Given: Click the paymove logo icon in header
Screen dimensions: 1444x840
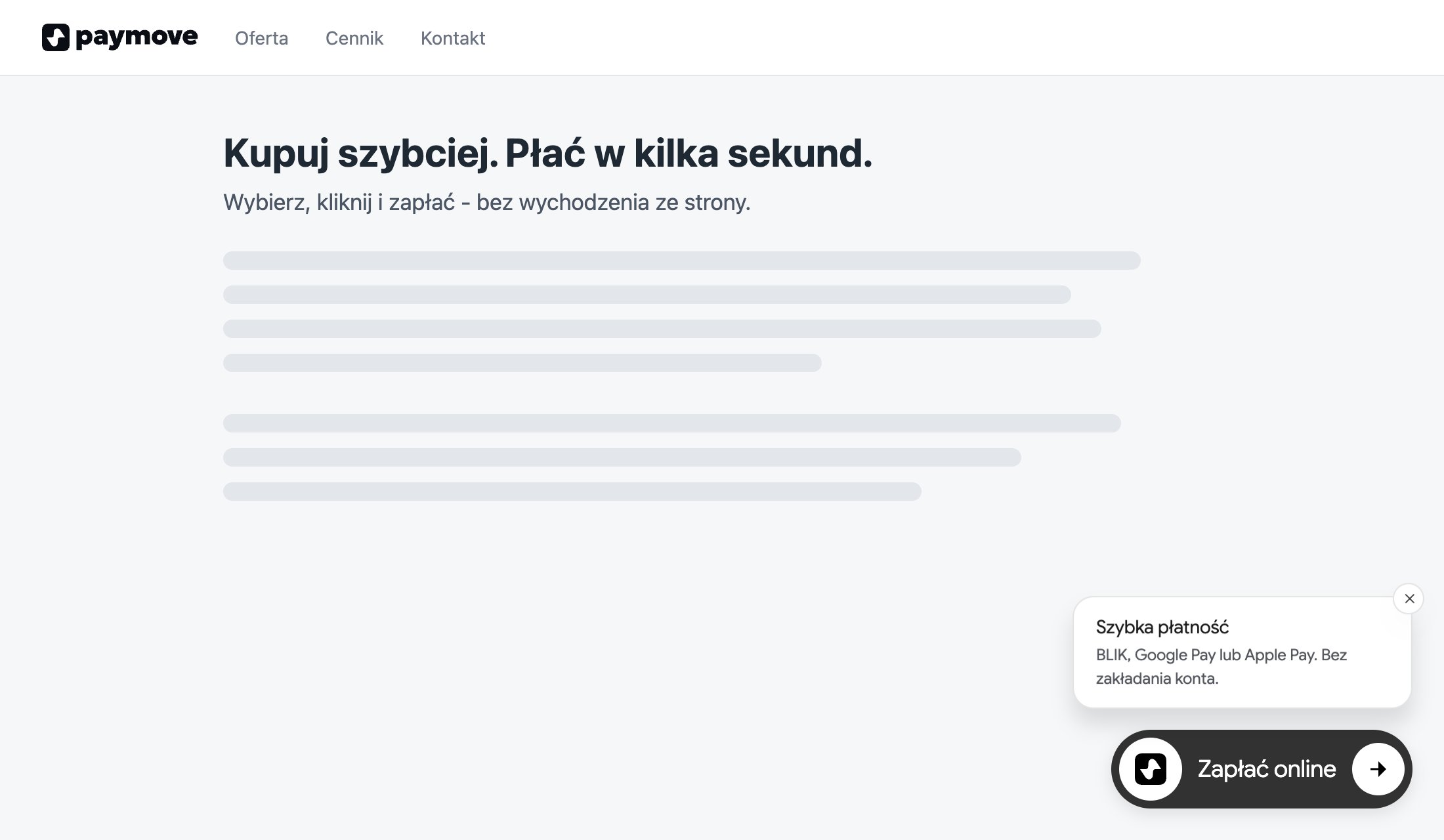Looking at the screenshot, I should click(x=56, y=37).
